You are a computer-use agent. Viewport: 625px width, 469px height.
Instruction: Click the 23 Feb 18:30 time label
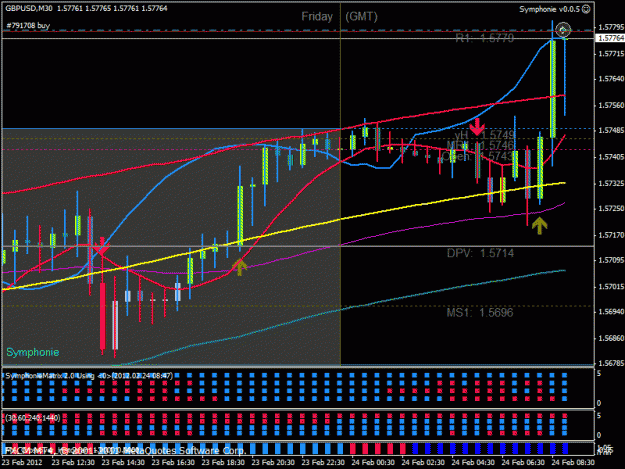223,463
